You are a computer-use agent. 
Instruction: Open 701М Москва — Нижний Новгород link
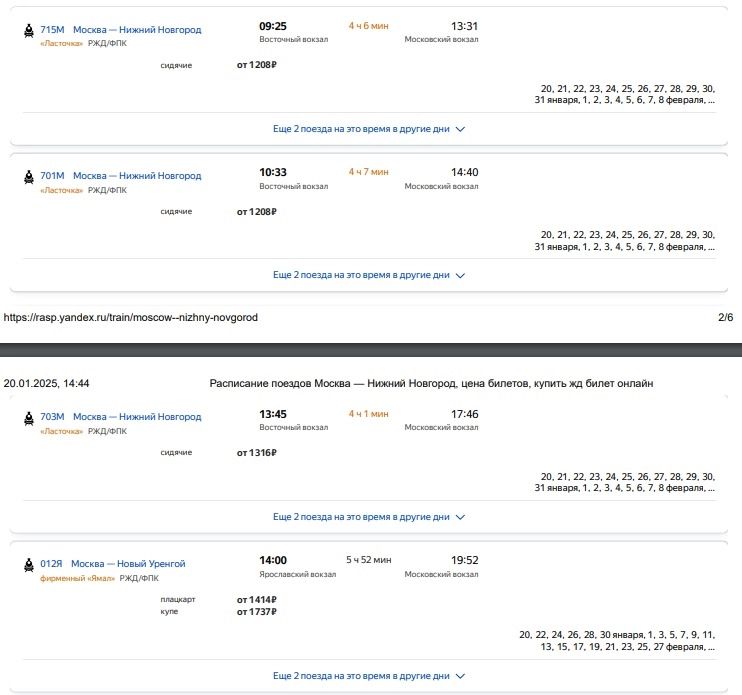click(120, 176)
